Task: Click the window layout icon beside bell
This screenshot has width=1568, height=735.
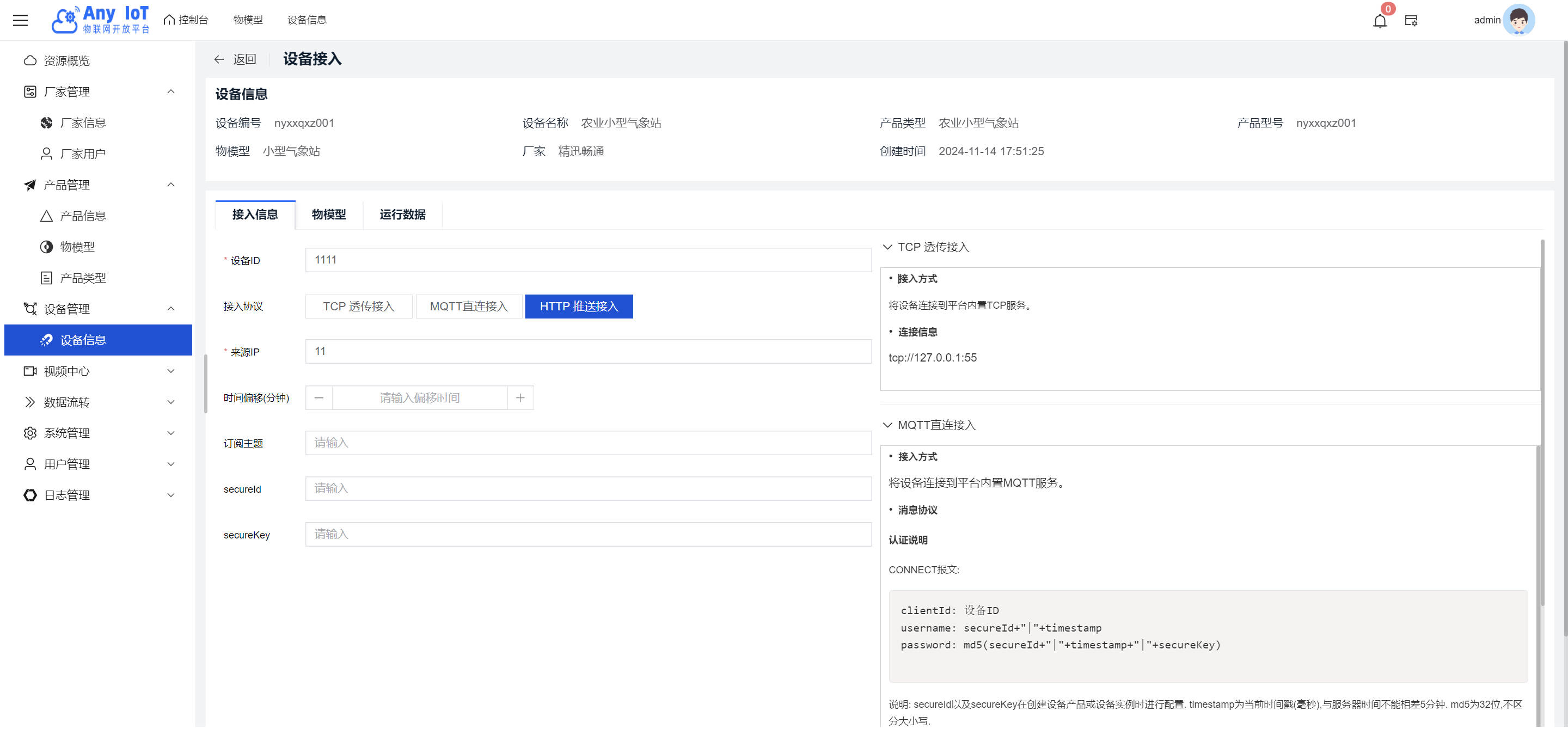Action: coord(1411,21)
